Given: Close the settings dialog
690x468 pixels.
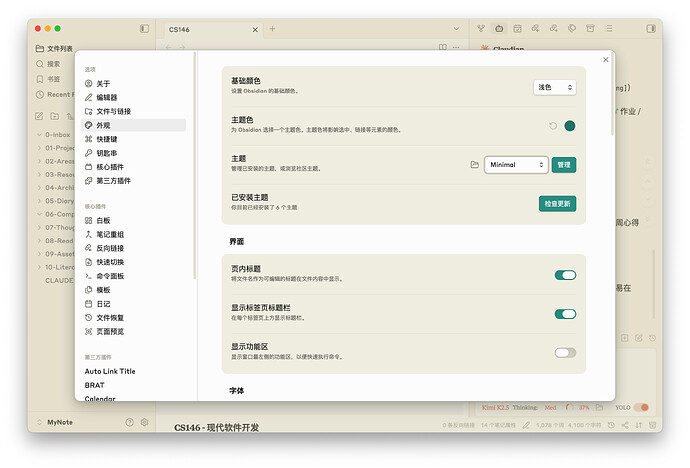Looking at the screenshot, I should coord(606,59).
